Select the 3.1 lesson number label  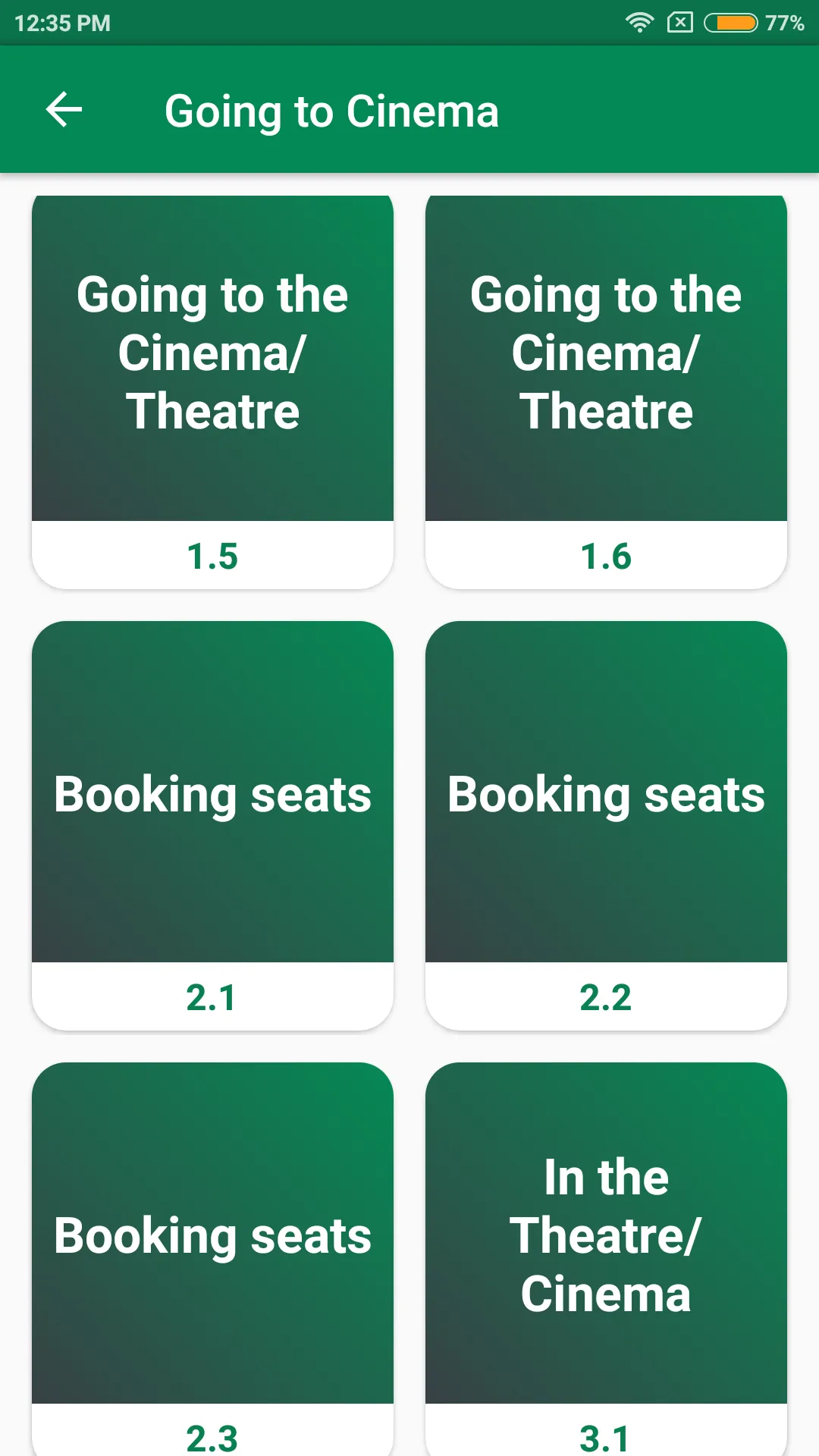(x=604, y=1439)
